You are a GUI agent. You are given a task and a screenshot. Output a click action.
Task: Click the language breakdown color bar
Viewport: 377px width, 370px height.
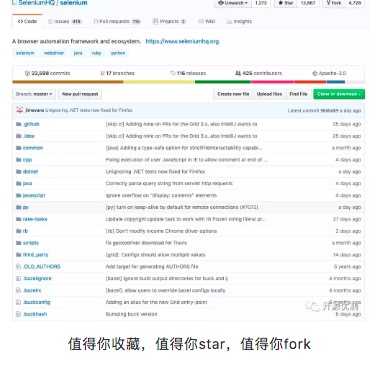(188, 82)
